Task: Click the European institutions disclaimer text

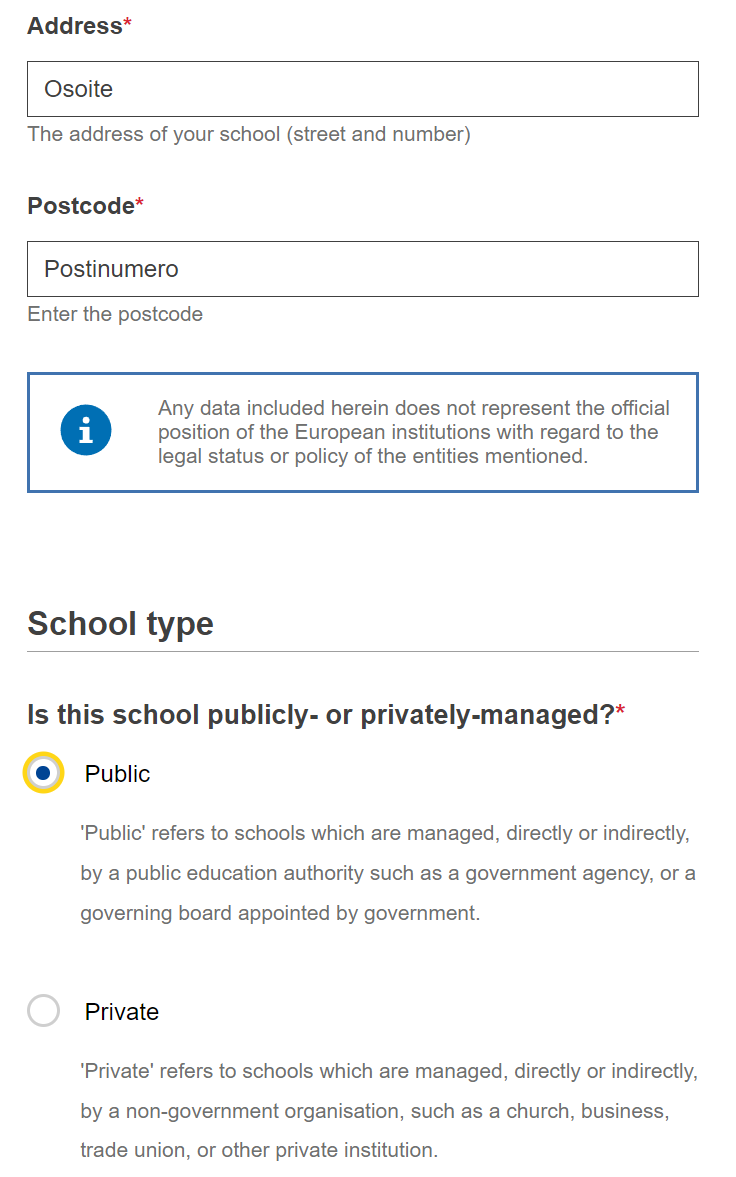Action: click(x=414, y=432)
